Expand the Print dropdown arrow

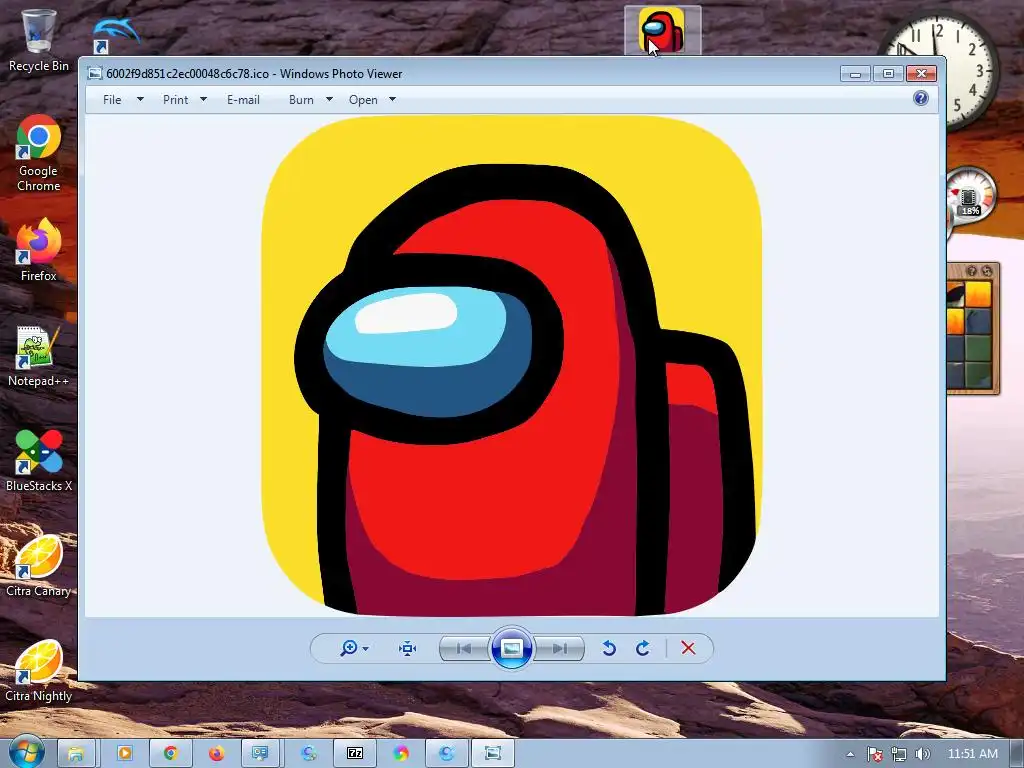click(x=203, y=100)
